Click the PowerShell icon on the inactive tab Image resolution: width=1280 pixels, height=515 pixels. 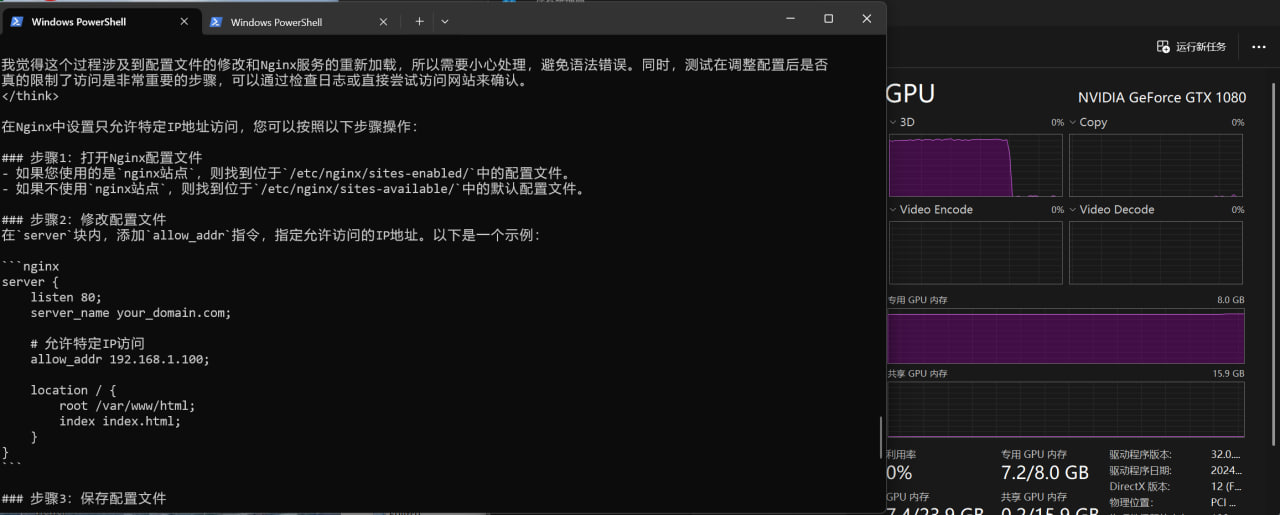coord(216,21)
